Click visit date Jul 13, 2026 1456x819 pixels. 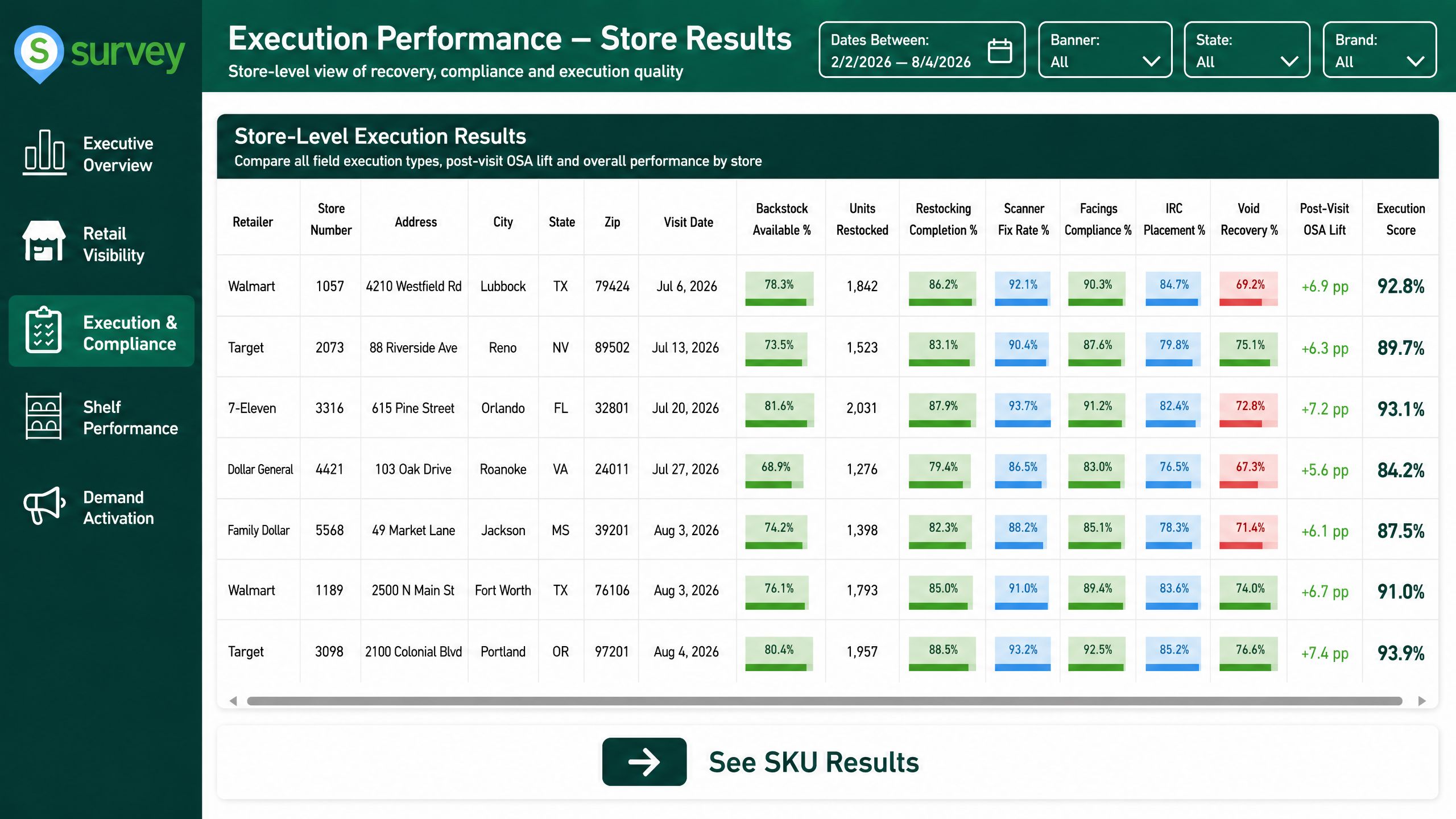click(x=685, y=348)
